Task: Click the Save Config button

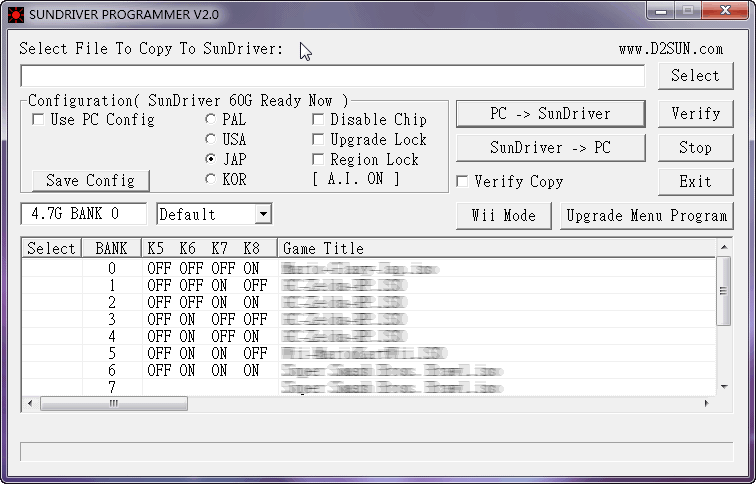Action: coord(91,180)
